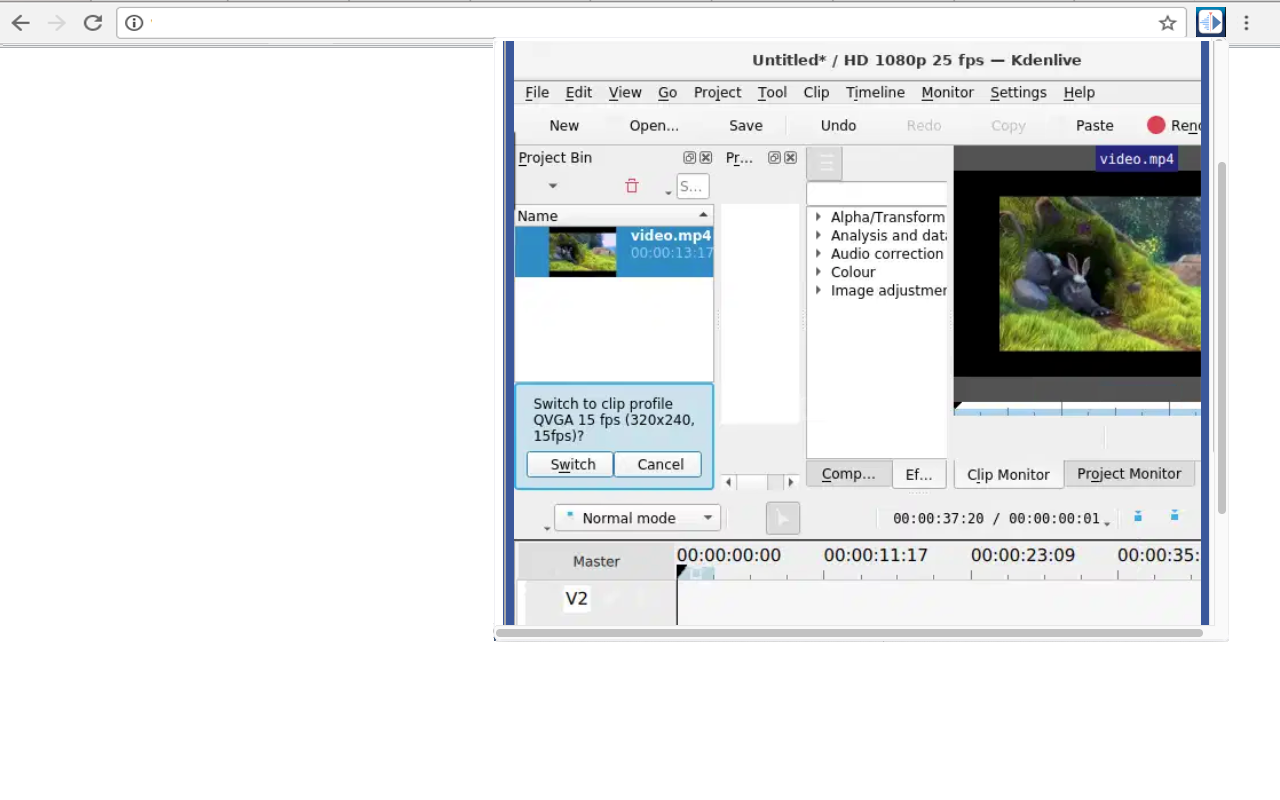Expand the Alpha/Transform effects category
1280x800 pixels.
click(x=818, y=217)
